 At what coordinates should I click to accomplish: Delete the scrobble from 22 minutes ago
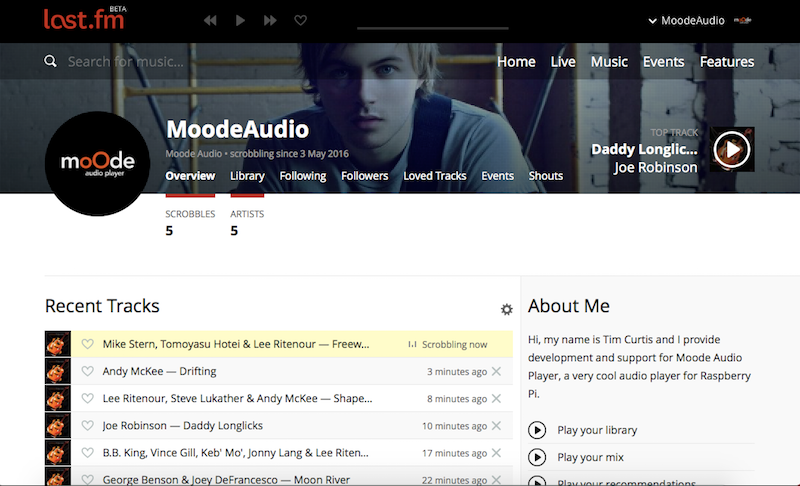point(496,479)
